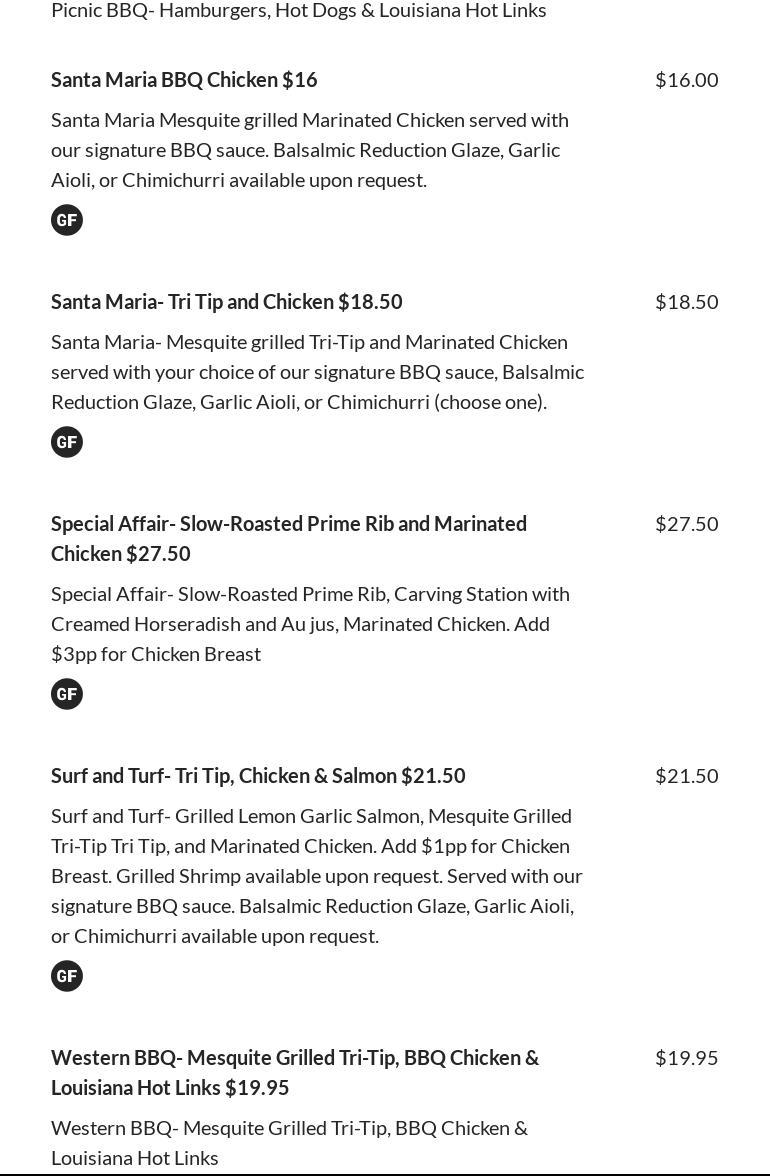The width and height of the screenshot is (770, 1176).
Task: Open the Santa Maria BBQ Chicken $16 item
Action: [184, 80]
